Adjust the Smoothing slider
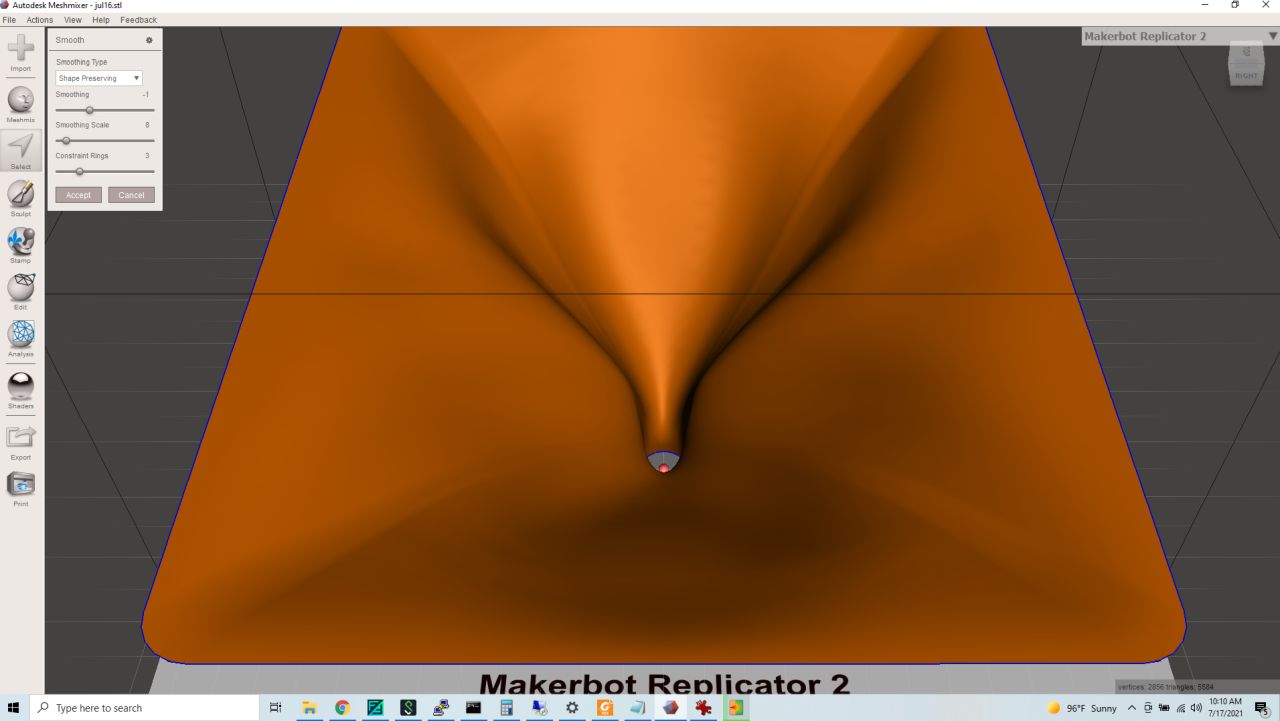 [x=105, y=110]
